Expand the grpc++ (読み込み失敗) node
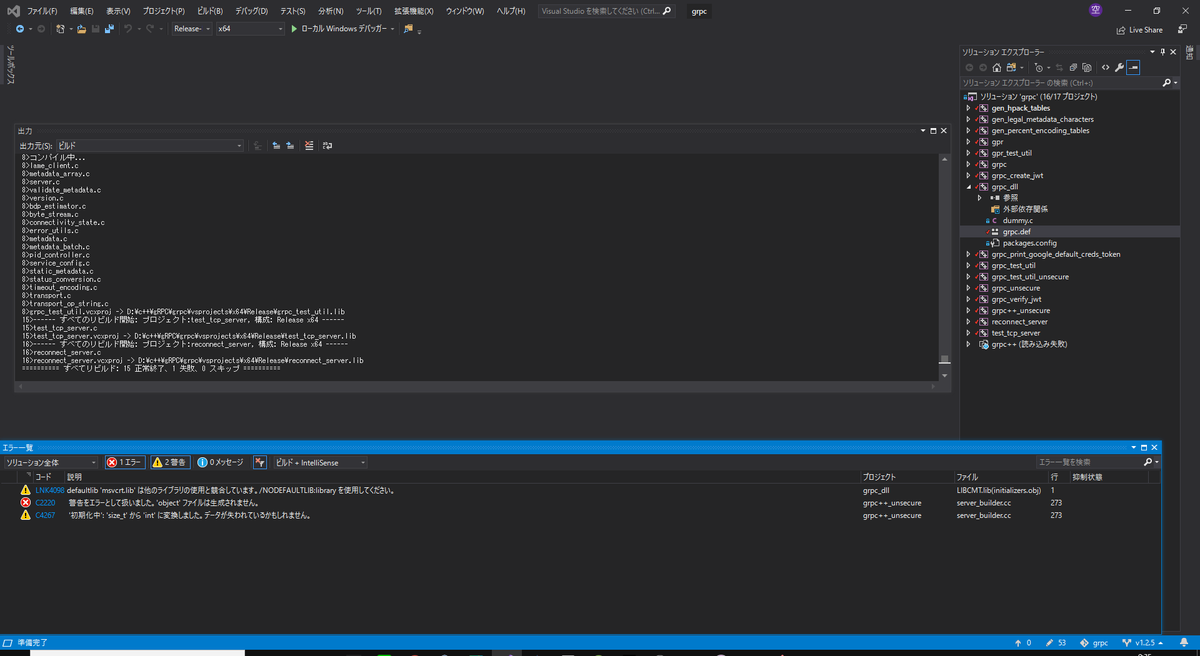 tap(968, 344)
